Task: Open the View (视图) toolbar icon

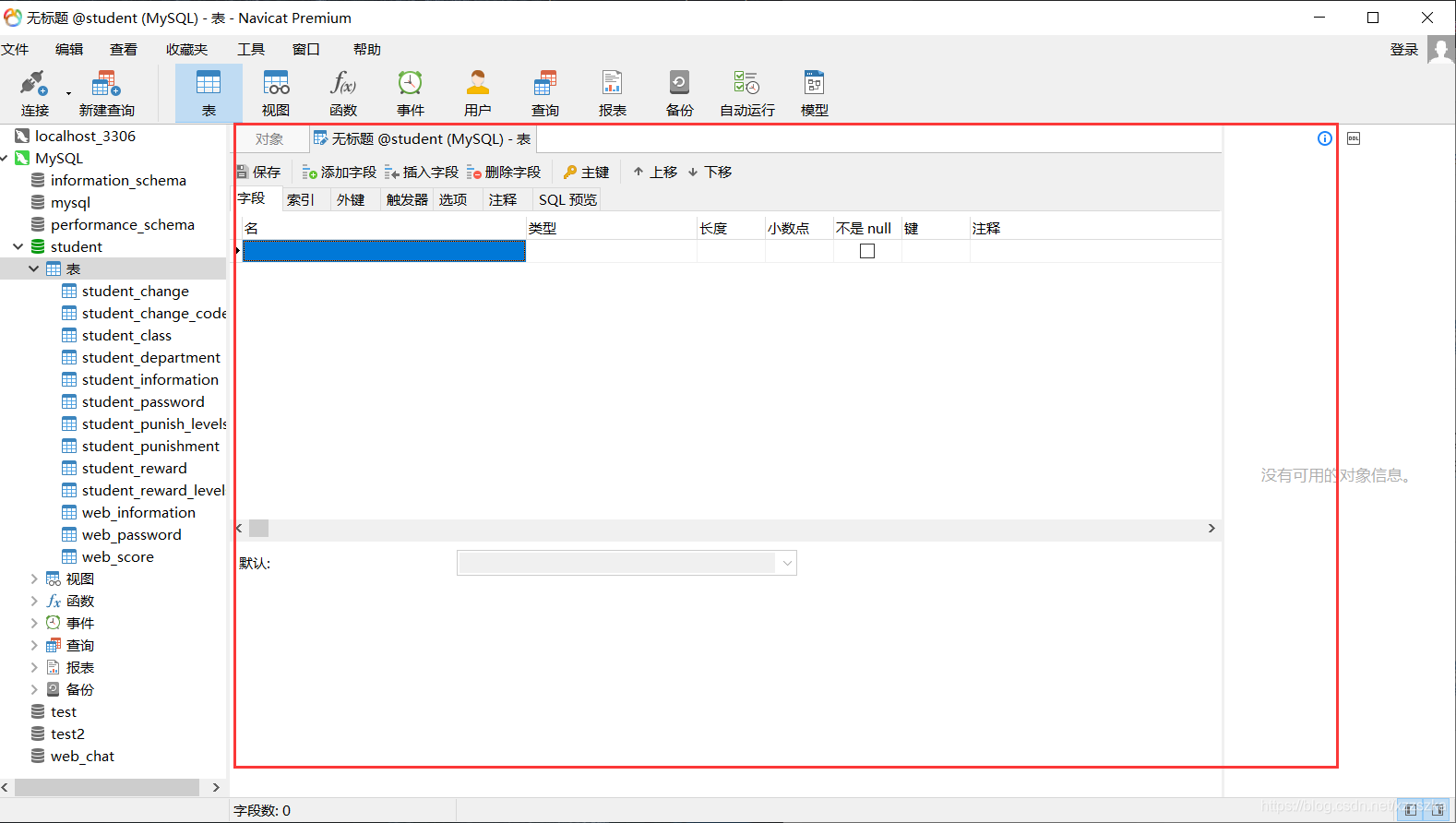Action: point(276,93)
